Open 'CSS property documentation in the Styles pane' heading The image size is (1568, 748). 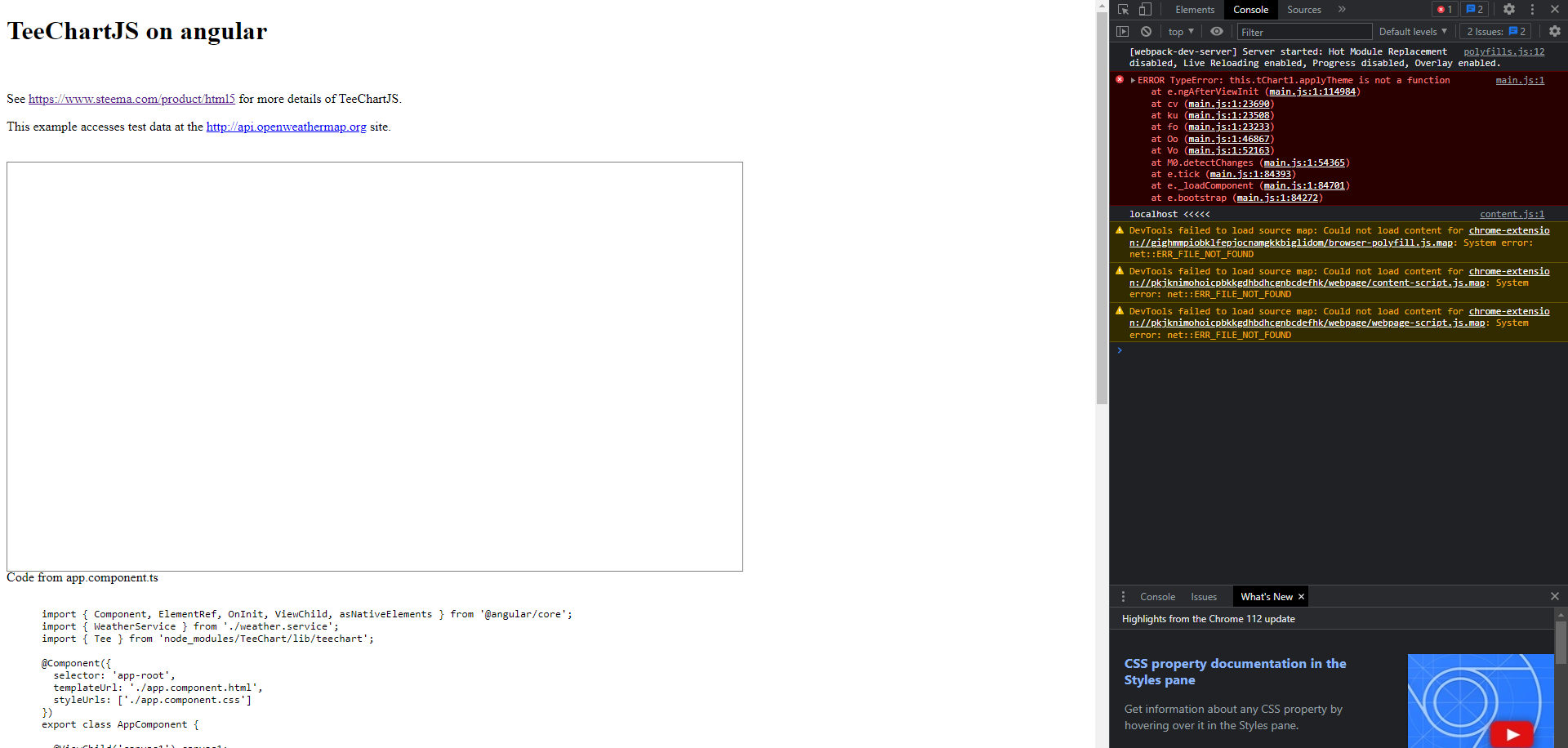(x=1235, y=671)
